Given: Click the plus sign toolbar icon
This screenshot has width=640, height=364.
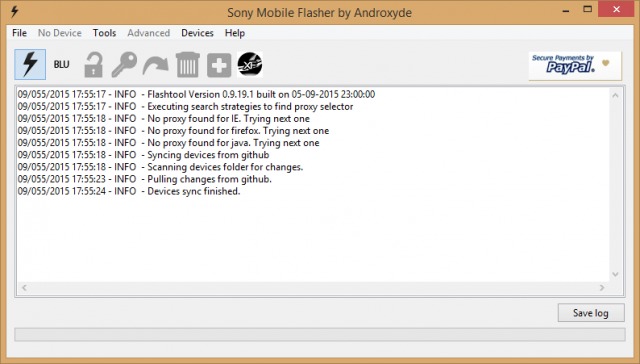Looking at the screenshot, I should click(x=219, y=65).
